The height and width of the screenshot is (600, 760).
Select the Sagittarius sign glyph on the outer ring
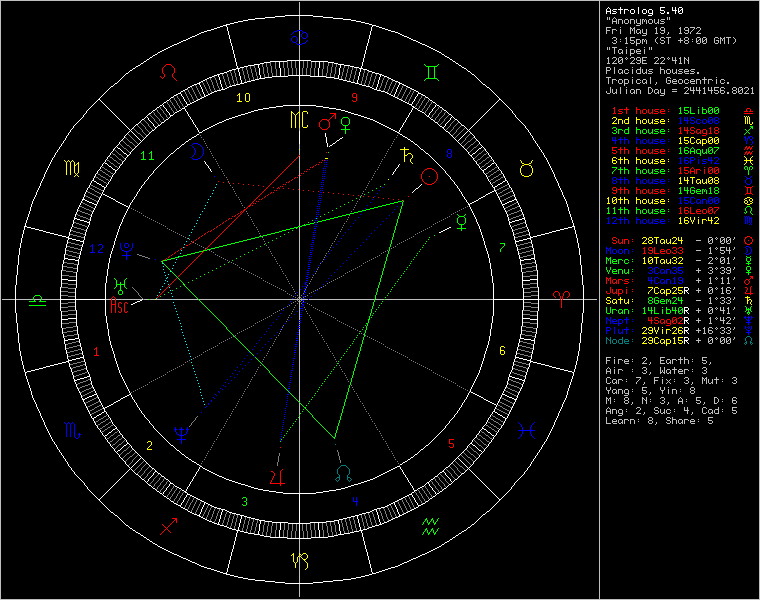point(169,526)
